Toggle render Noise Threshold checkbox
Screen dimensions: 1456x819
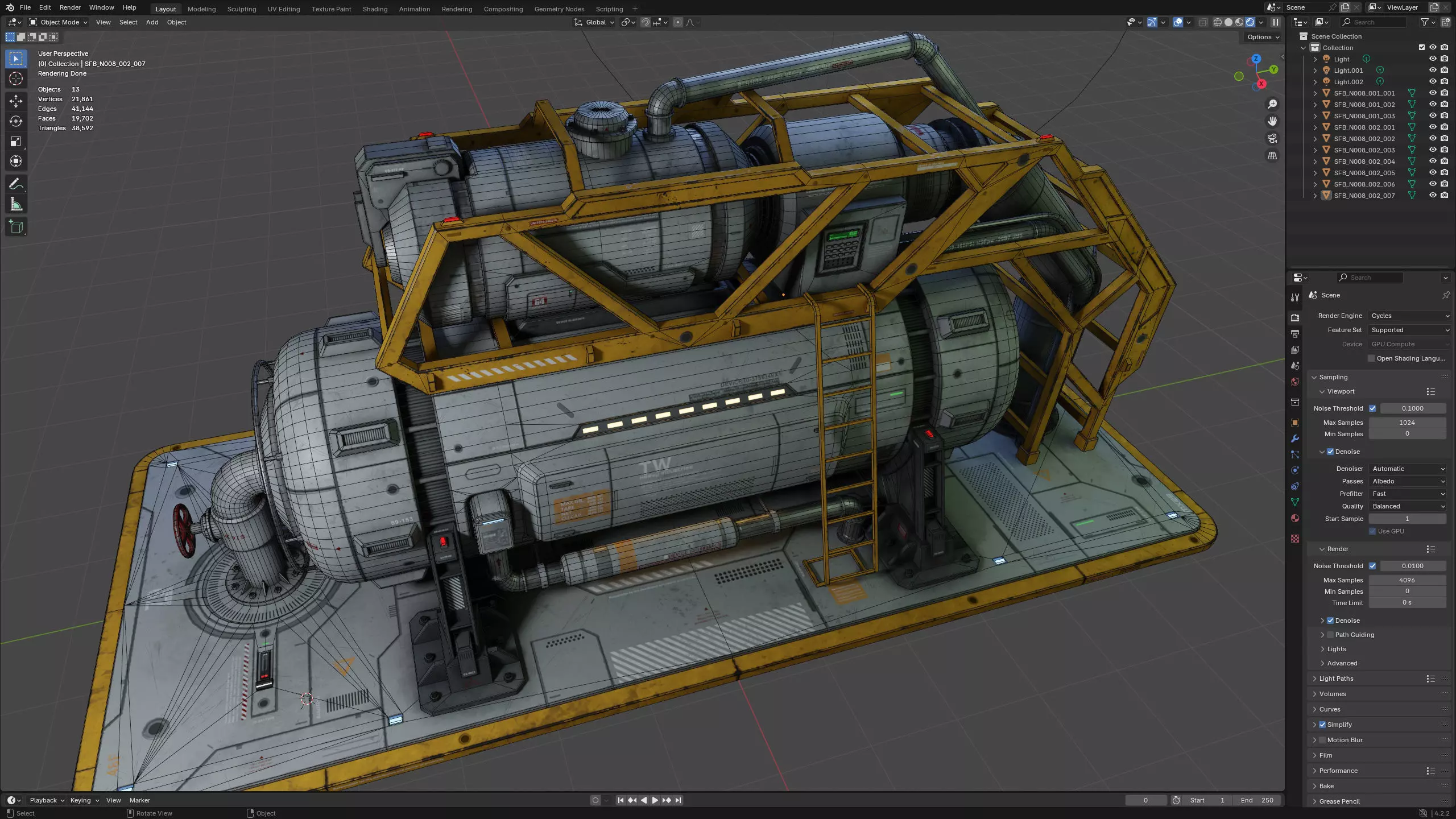point(1372,566)
